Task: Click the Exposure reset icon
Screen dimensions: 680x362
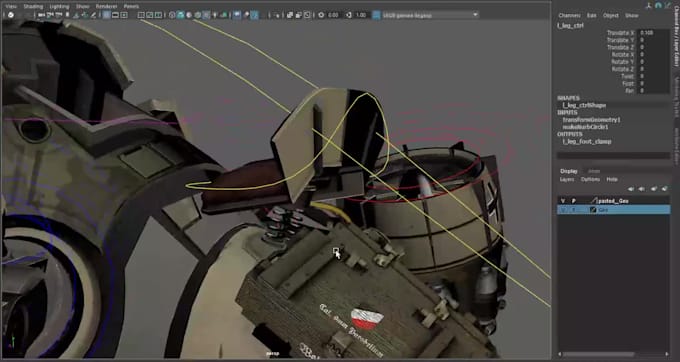Action: click(321, 15)
